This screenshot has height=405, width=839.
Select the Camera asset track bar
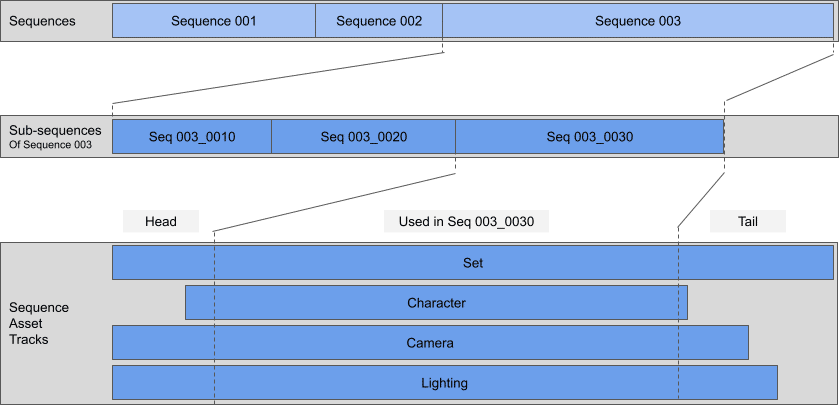(430, 343)
